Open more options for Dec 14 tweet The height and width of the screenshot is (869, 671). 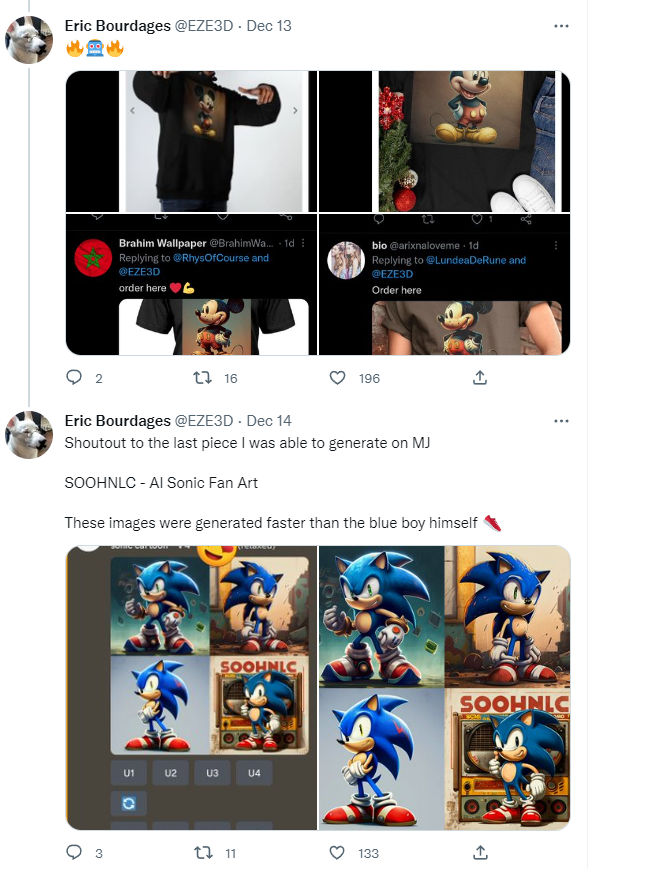561,421
